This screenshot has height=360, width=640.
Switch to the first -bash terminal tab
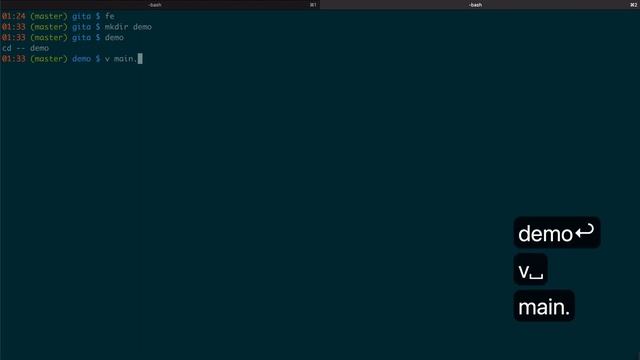pyautogui.click(x=160, y=4)
